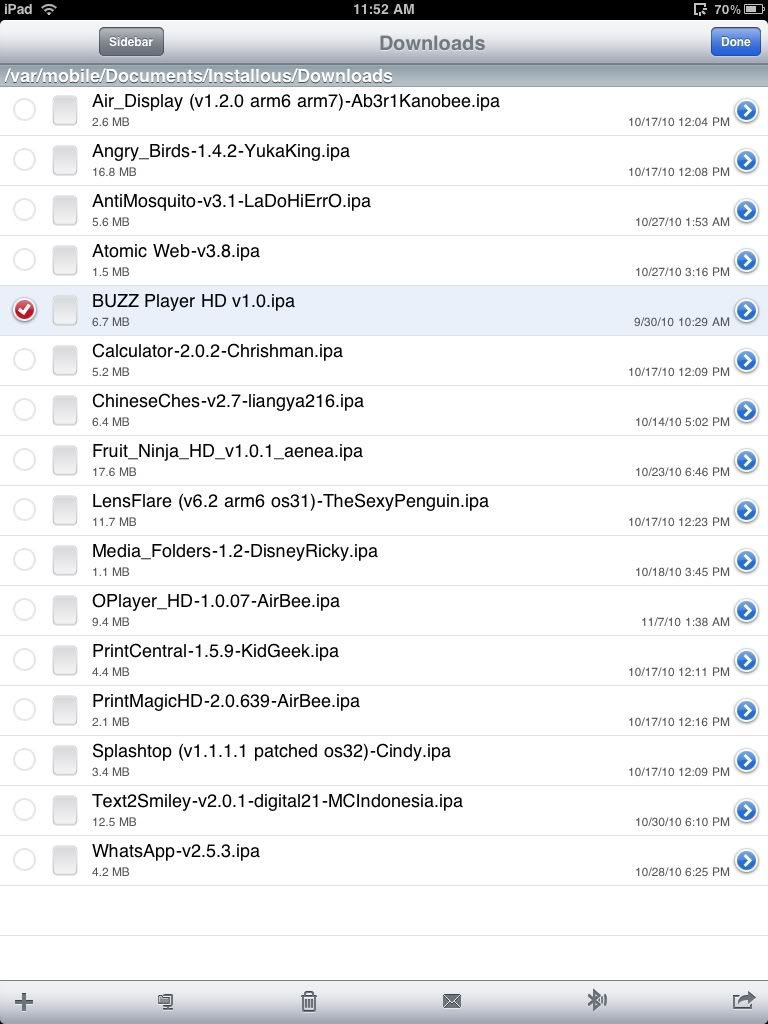Viewport: 768px width, 1024px height.
Task: Tap the envelope email icon
Action: (x=451, y=1001)
